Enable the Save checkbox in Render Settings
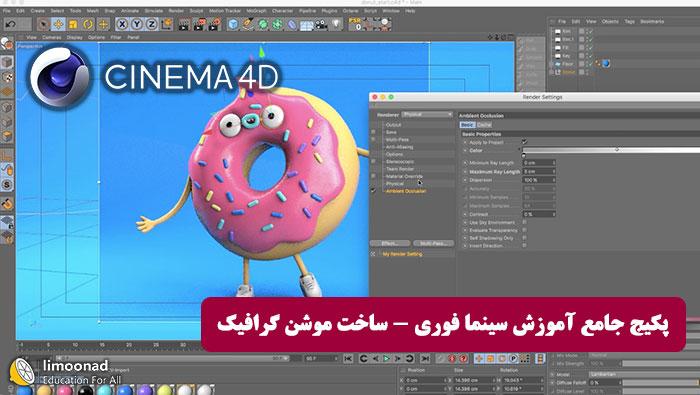Screen dimensions: 700x395 374,132
